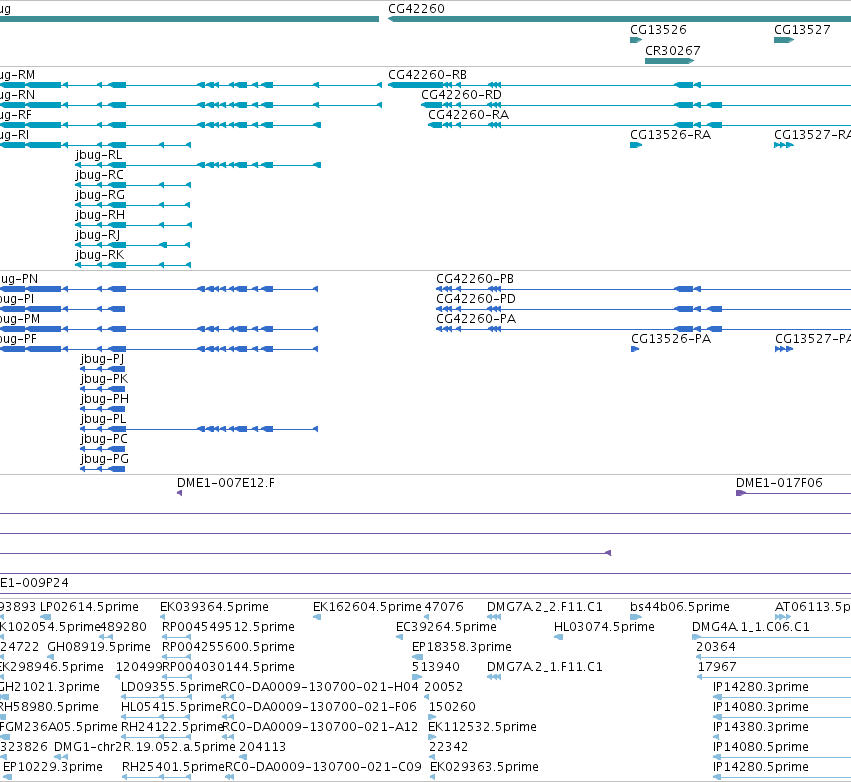Select protein label CG42260-PB
Screen dimensions: 851x782
(x=475, y=279)
